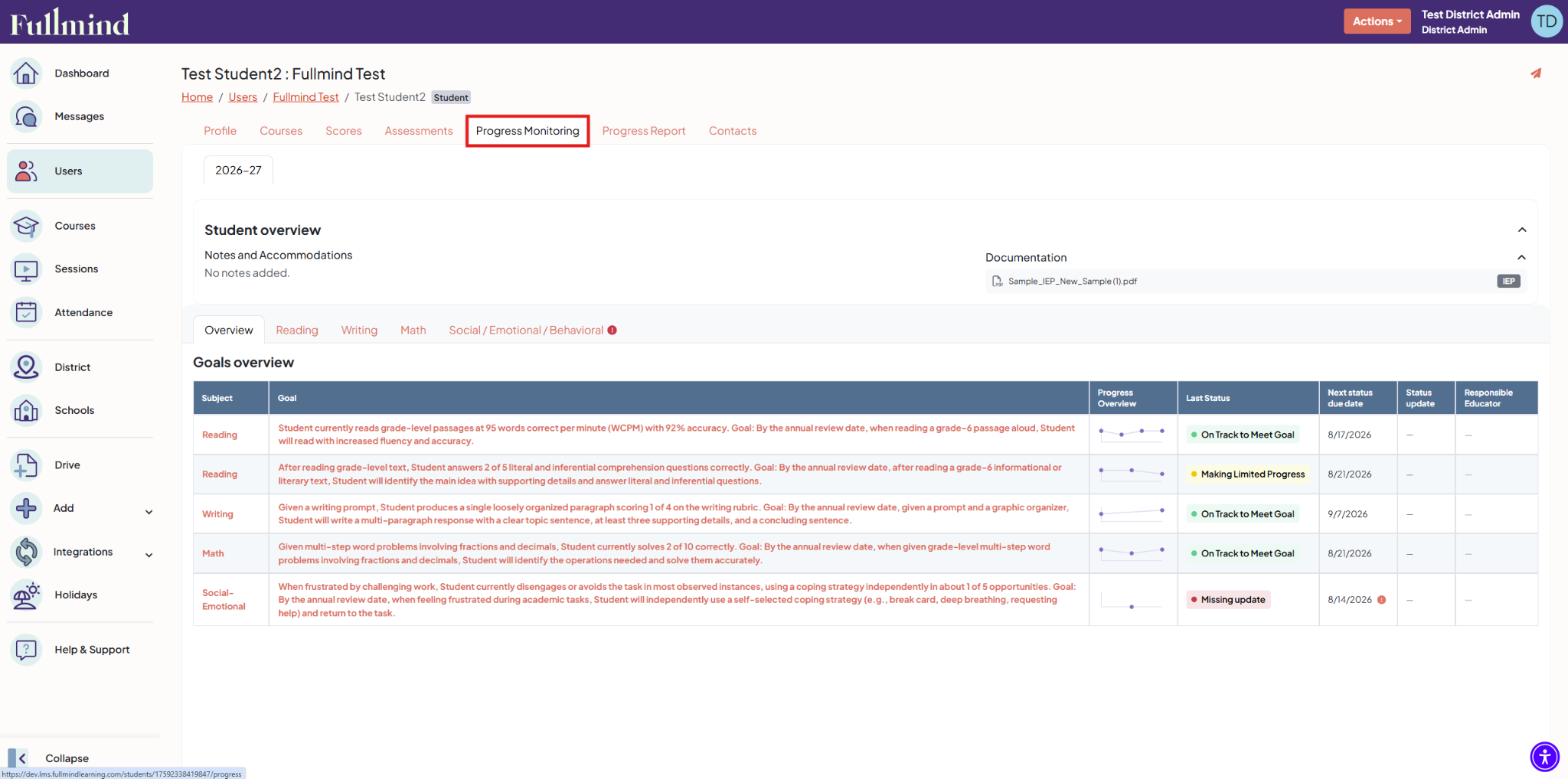
Task: Open the Actions dropdown button
Action: pos(1377,21)
